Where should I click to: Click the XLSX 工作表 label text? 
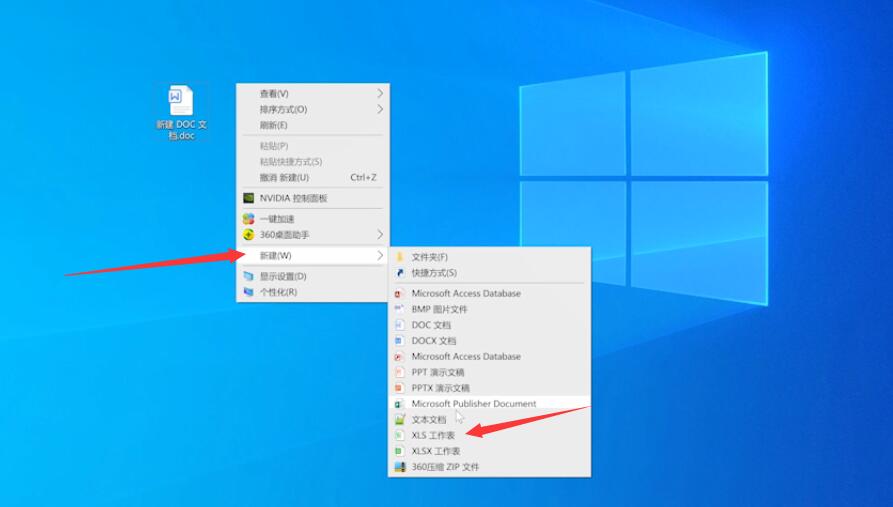436,451
